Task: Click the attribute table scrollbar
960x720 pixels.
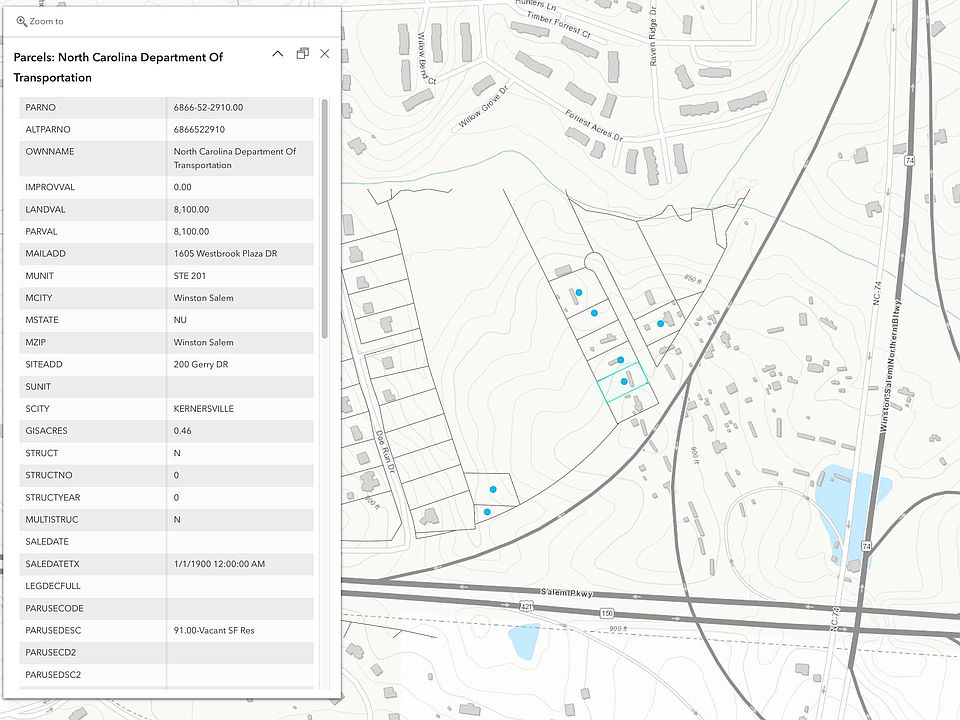Action: tap(324, 219)
